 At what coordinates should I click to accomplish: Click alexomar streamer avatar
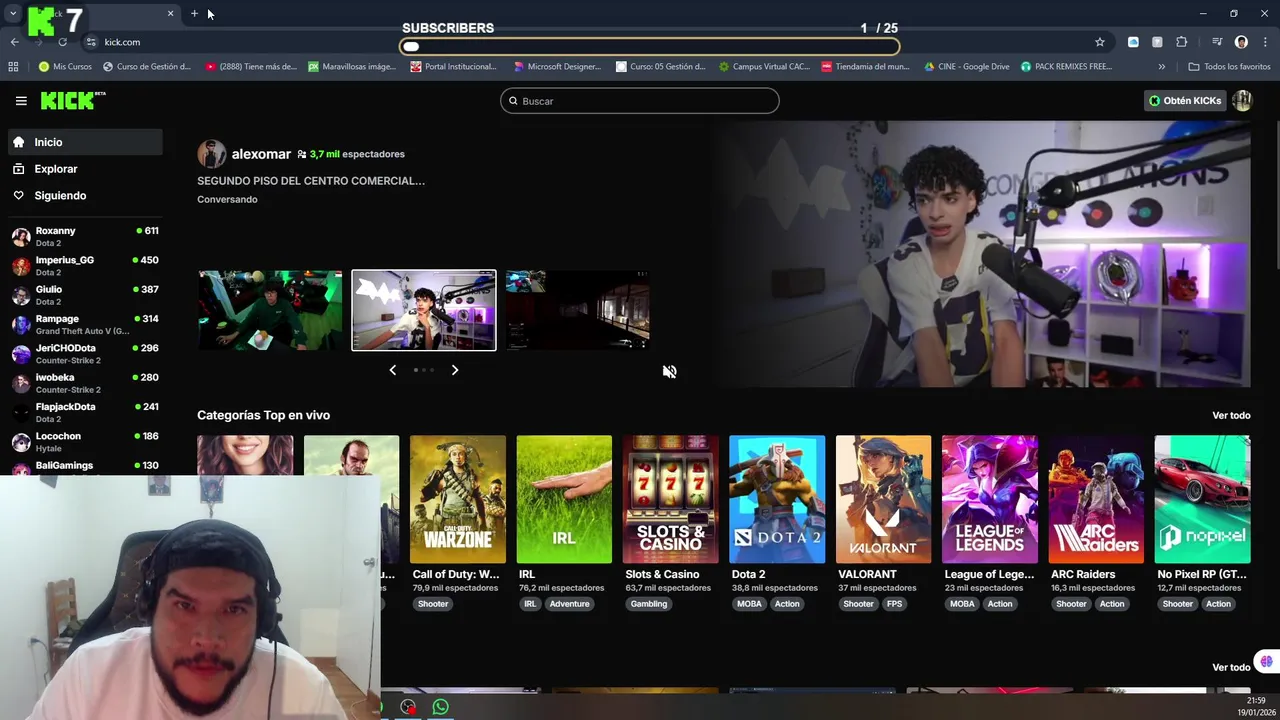point(211,154)
